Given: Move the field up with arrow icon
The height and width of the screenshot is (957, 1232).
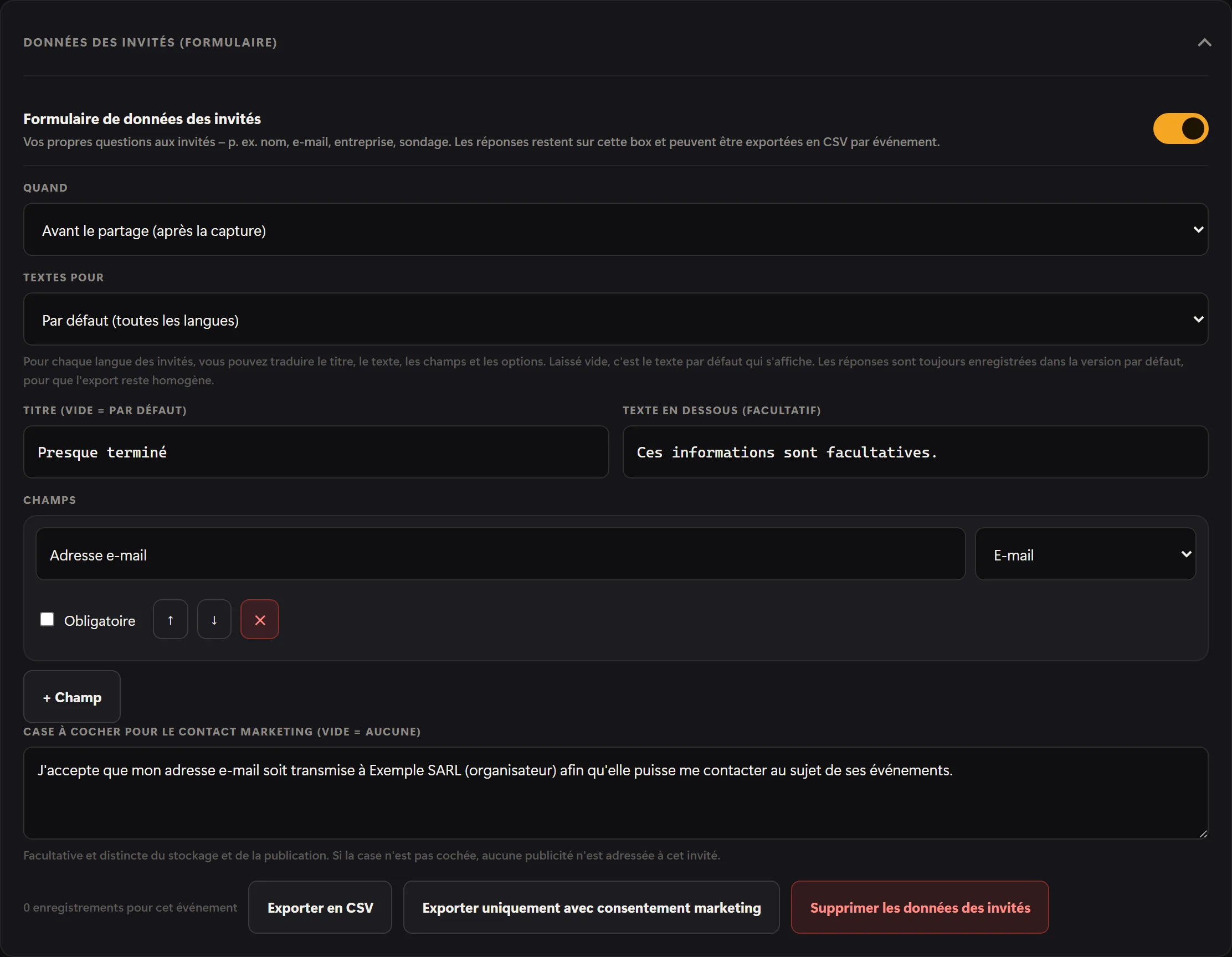Looking at the screenshot, I should tap(171, 619).
